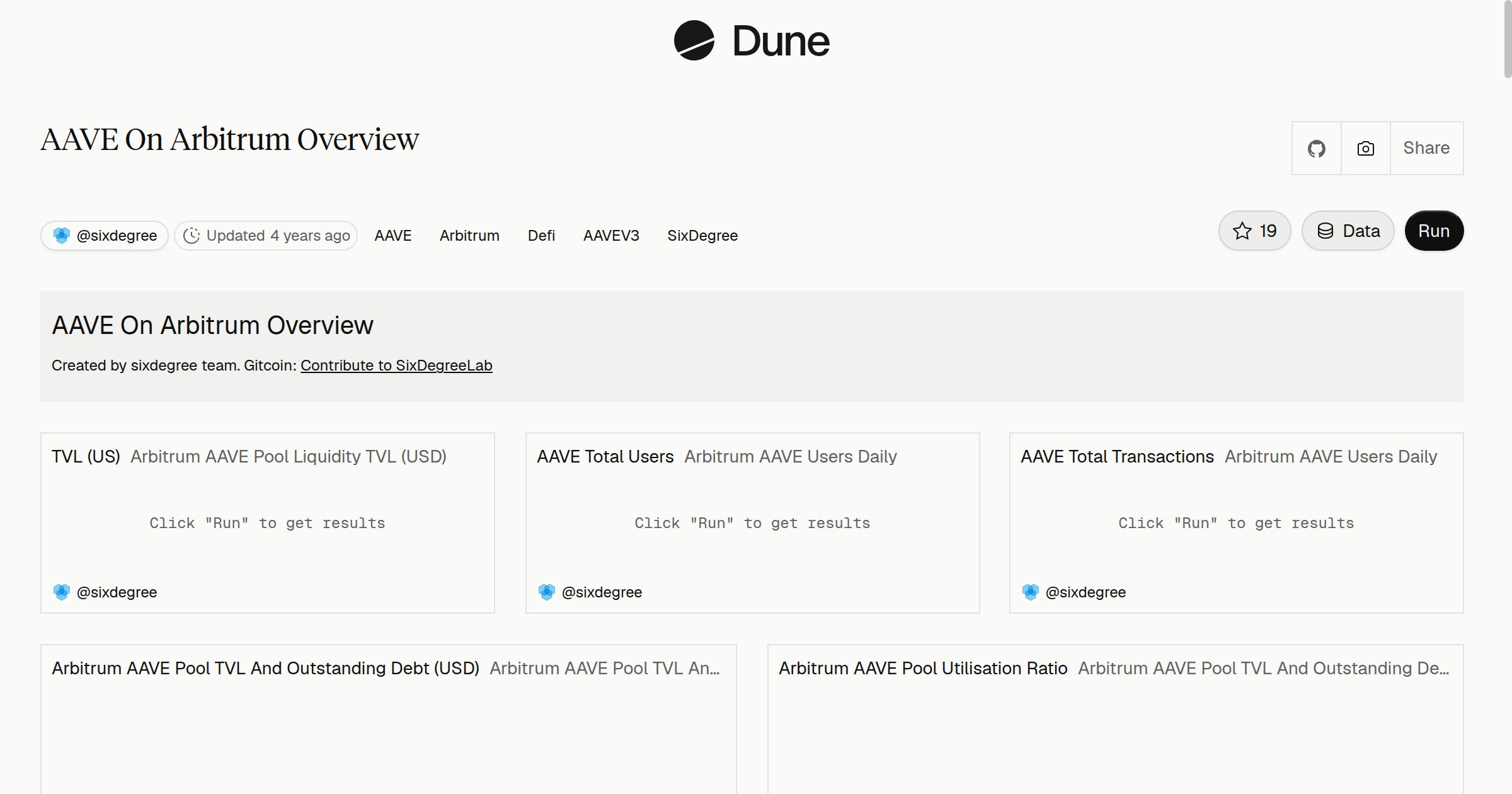Click the 'Created by sixdegree team' text

click(x=146, y=365)
